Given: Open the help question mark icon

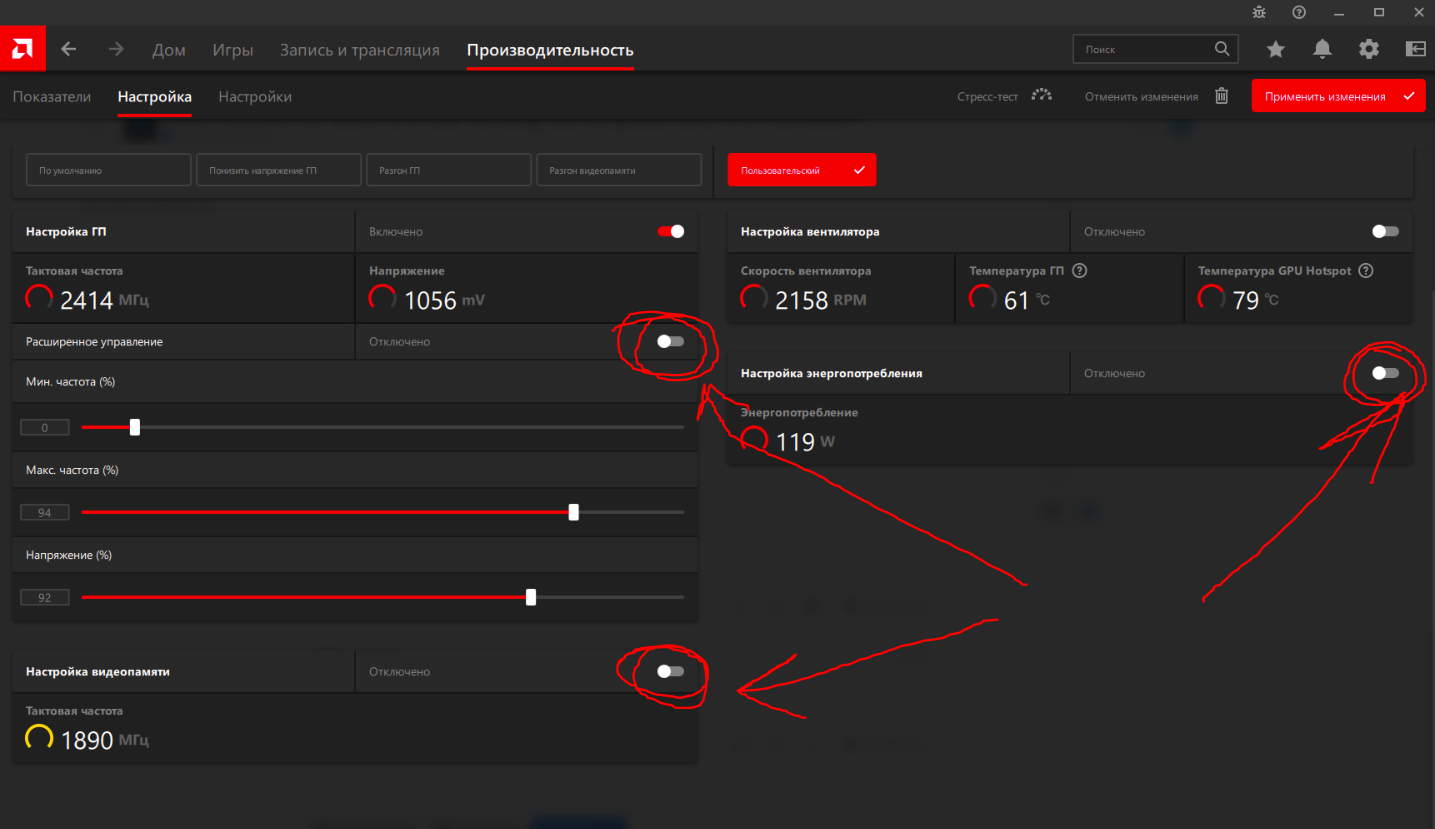Looking at the screenshot, I should coord(1299,12).
